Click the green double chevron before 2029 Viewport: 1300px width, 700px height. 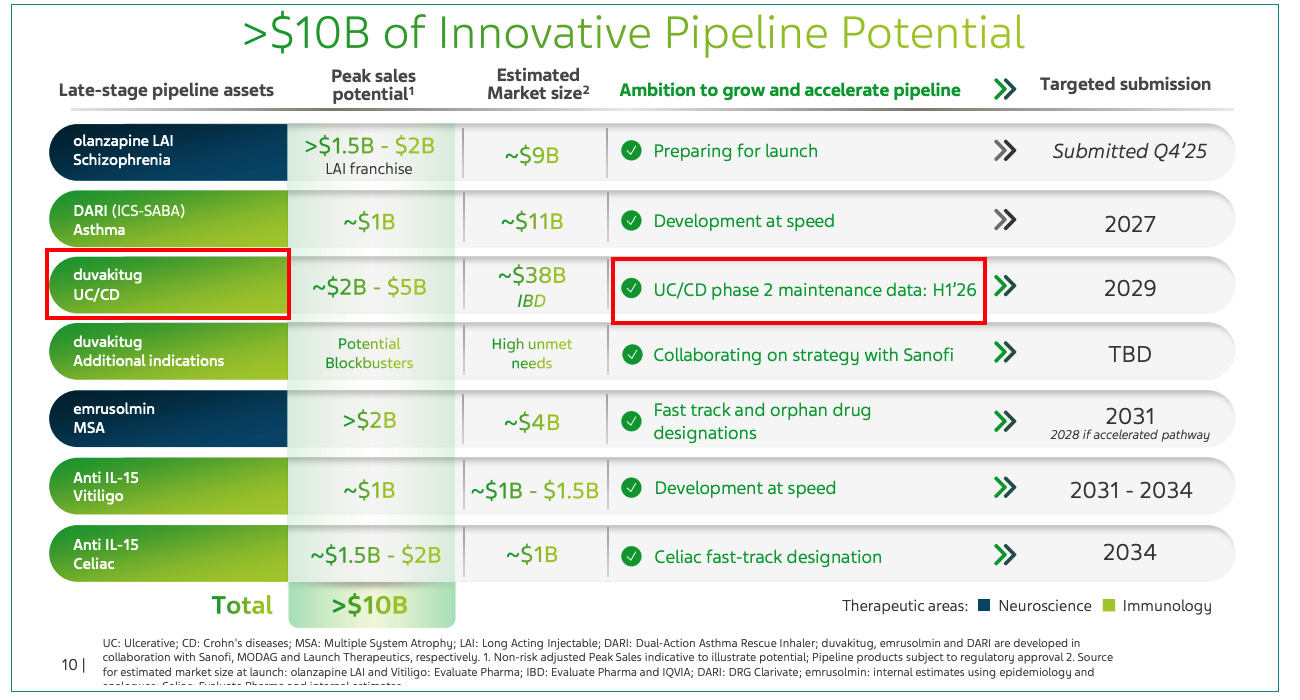(x=1005, y=287)
